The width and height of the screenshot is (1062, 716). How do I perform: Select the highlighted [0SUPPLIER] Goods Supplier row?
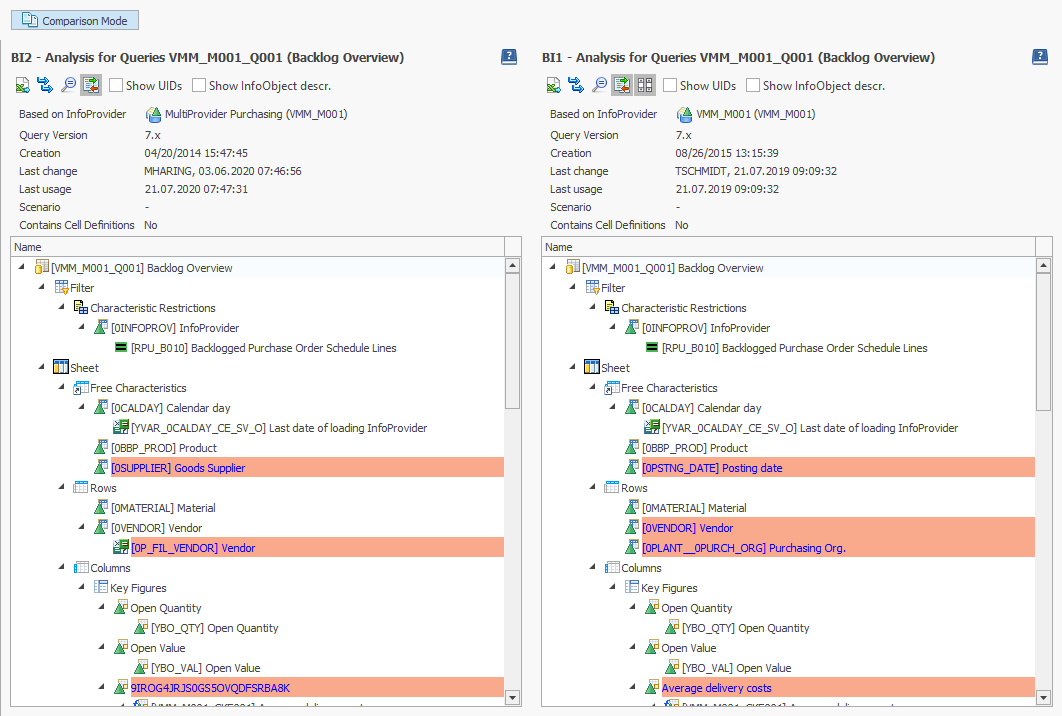click(x=181, y=467)
